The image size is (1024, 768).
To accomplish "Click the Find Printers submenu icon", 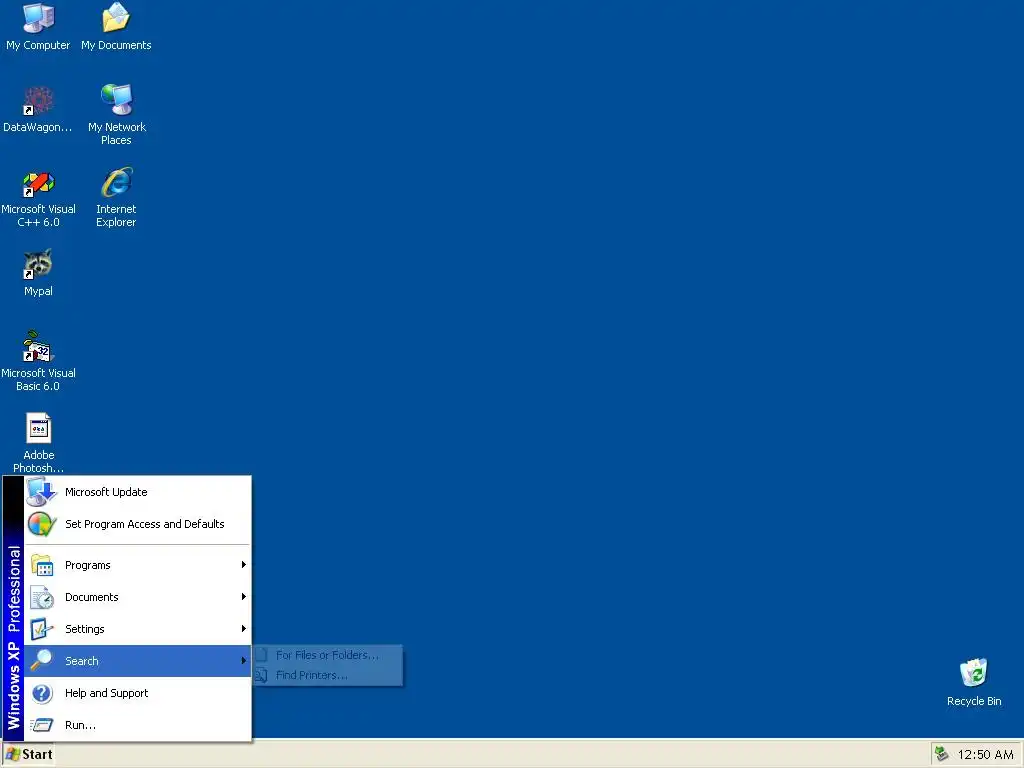I will (261, 675).
